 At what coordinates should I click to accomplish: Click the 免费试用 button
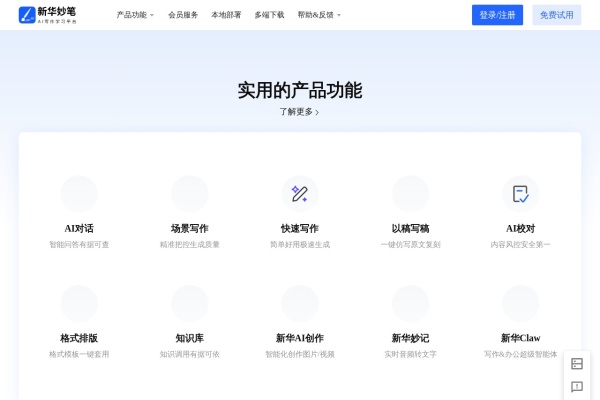556,15
